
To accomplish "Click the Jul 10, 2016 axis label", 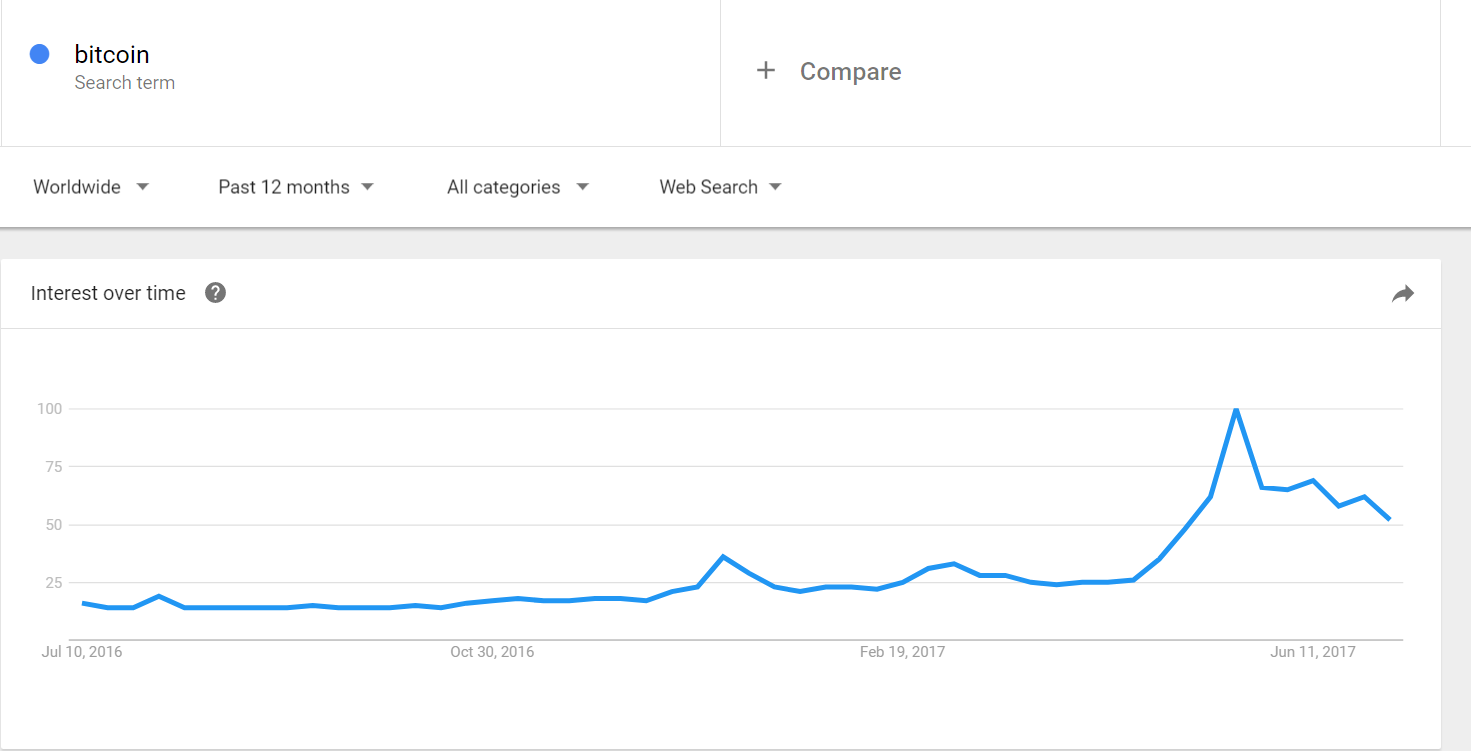I will click(82, 652).
